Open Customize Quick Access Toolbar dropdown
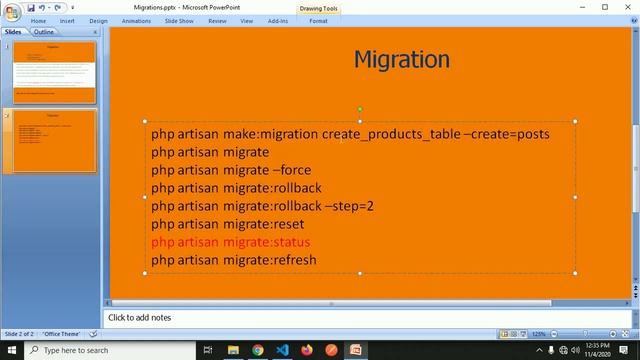The image size is (640, 360). coord(73,8)
